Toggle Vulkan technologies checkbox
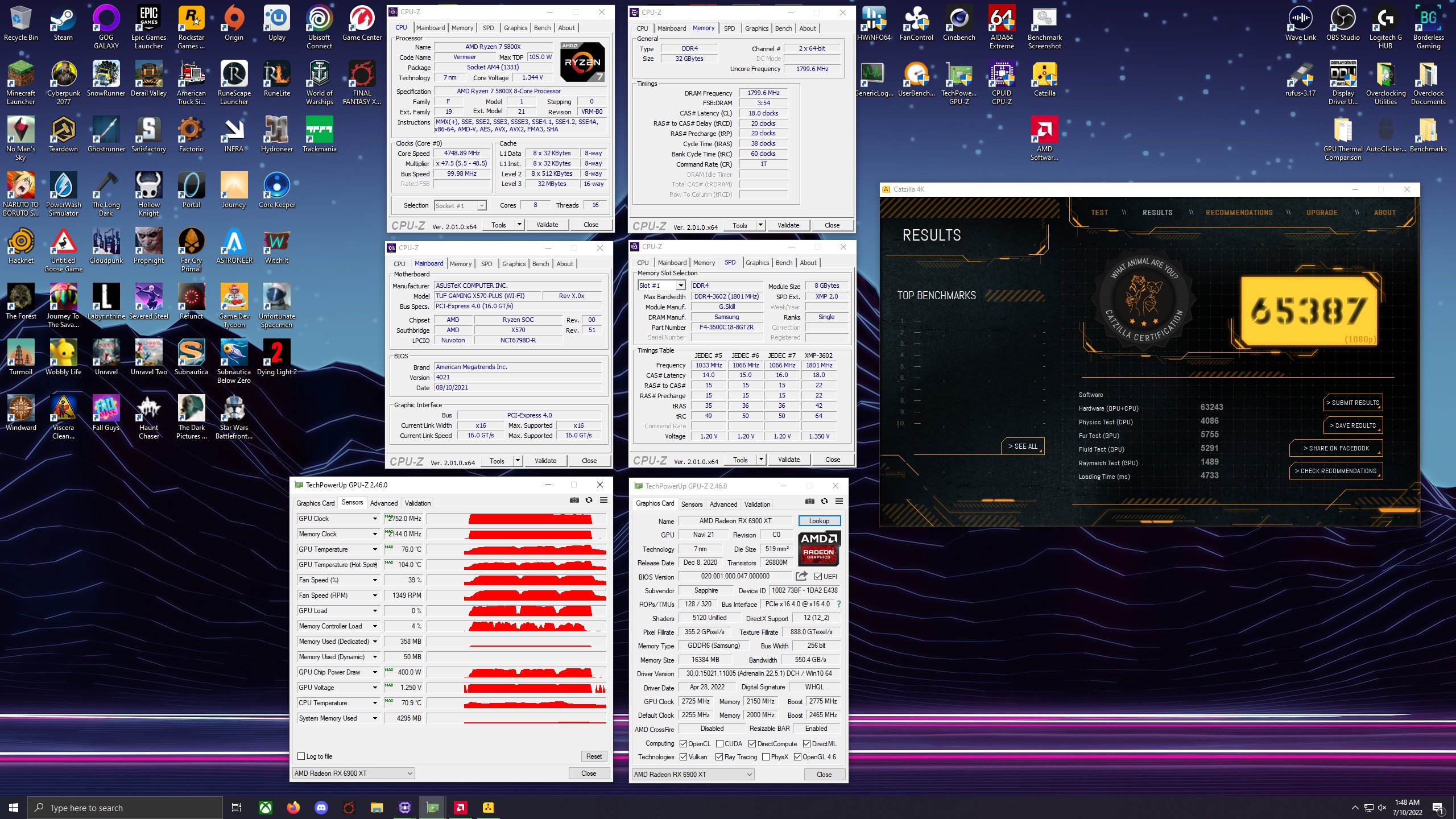This screenshot has height=819, width=1456. pos(683,757)
